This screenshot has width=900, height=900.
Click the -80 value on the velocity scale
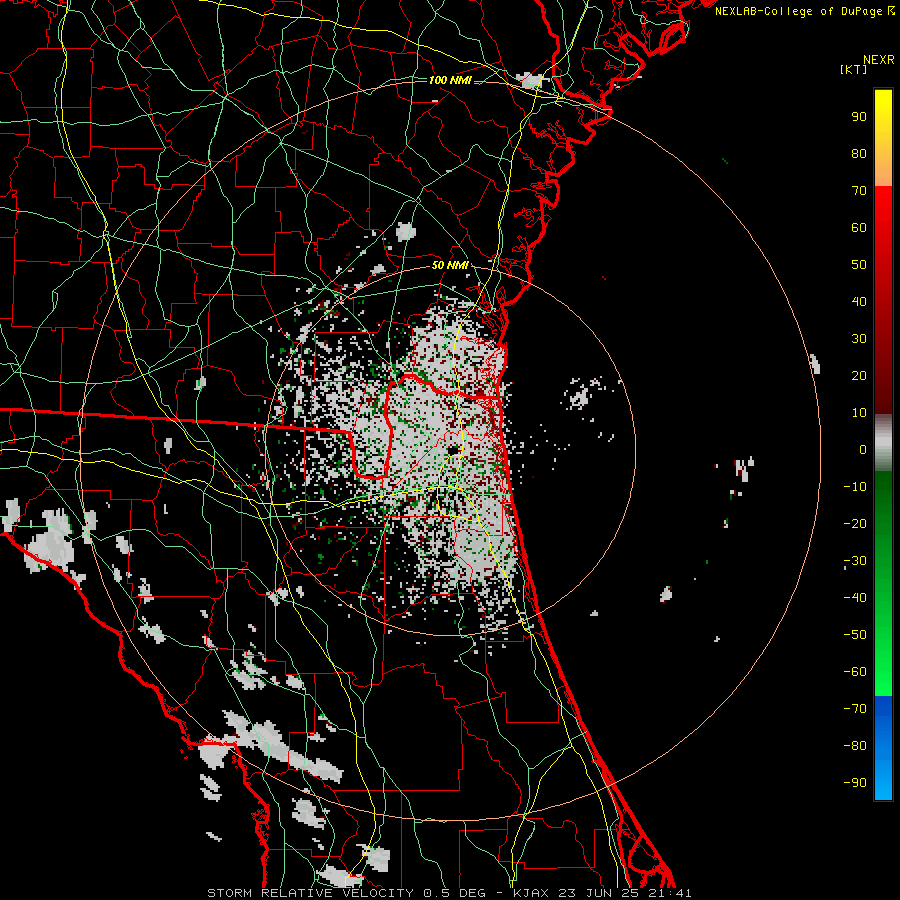coord(855,746)
